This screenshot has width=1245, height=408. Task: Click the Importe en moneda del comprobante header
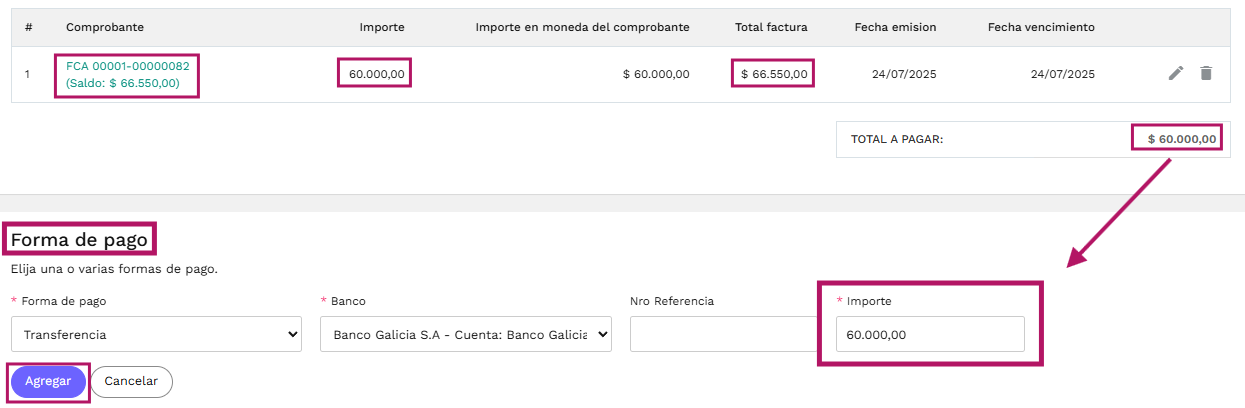pos(583,27)
